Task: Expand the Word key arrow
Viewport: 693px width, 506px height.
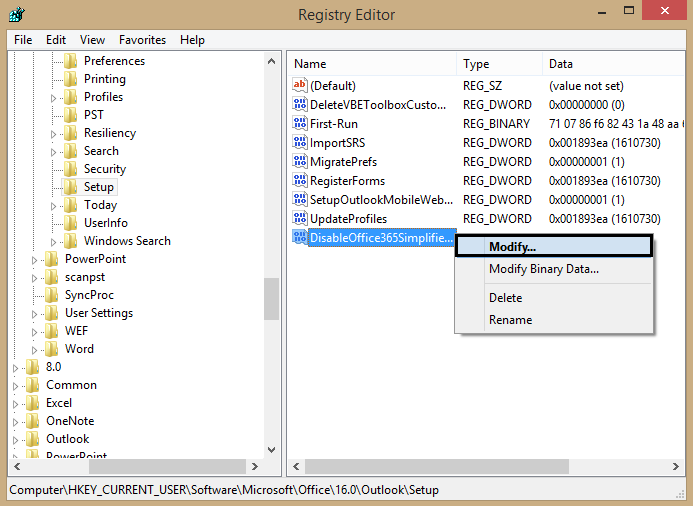Action: tap(34, 350)
